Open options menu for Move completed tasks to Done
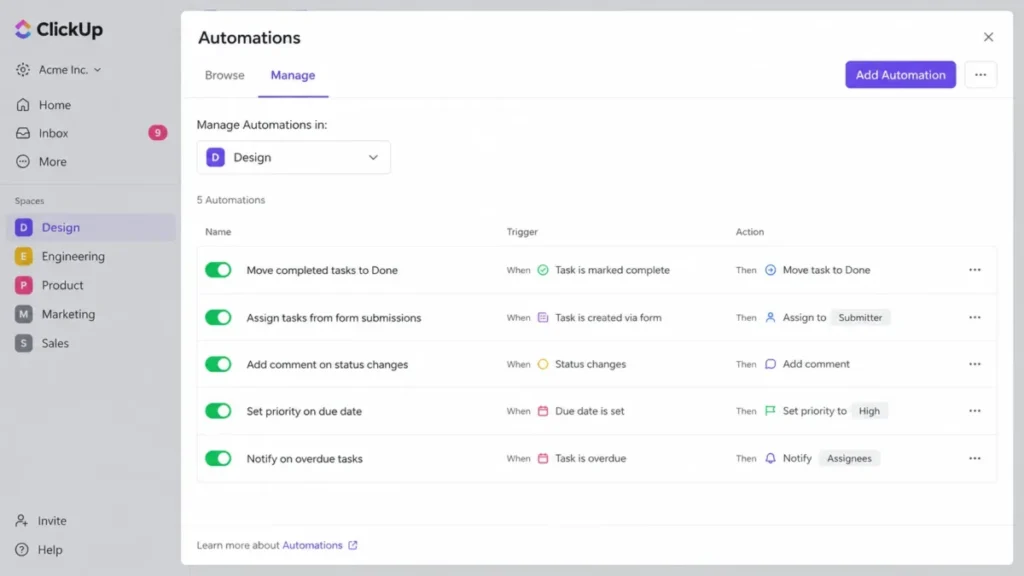The height and width of the screenshot is (576, 1024). [974, 270]
